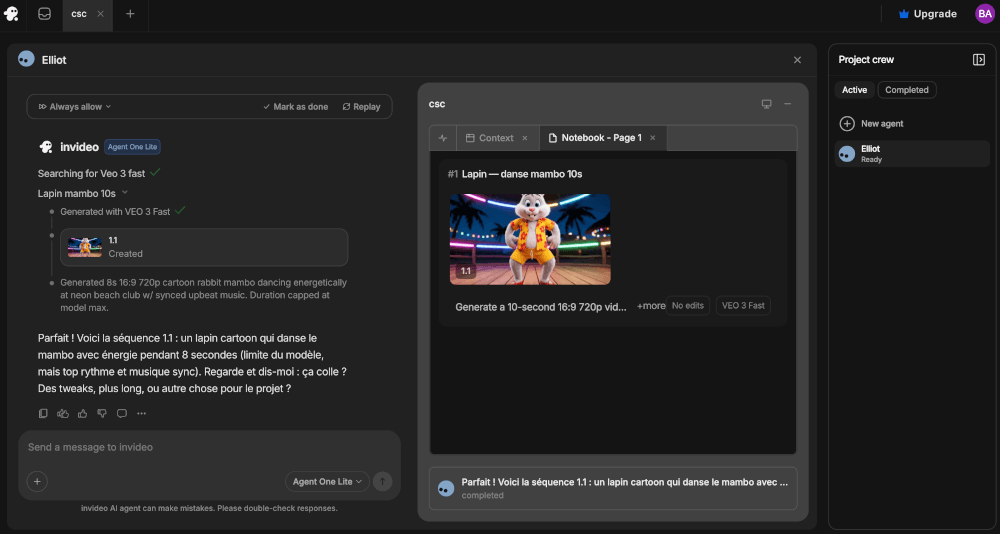Expand the prompt with +more

pos(651,306)
